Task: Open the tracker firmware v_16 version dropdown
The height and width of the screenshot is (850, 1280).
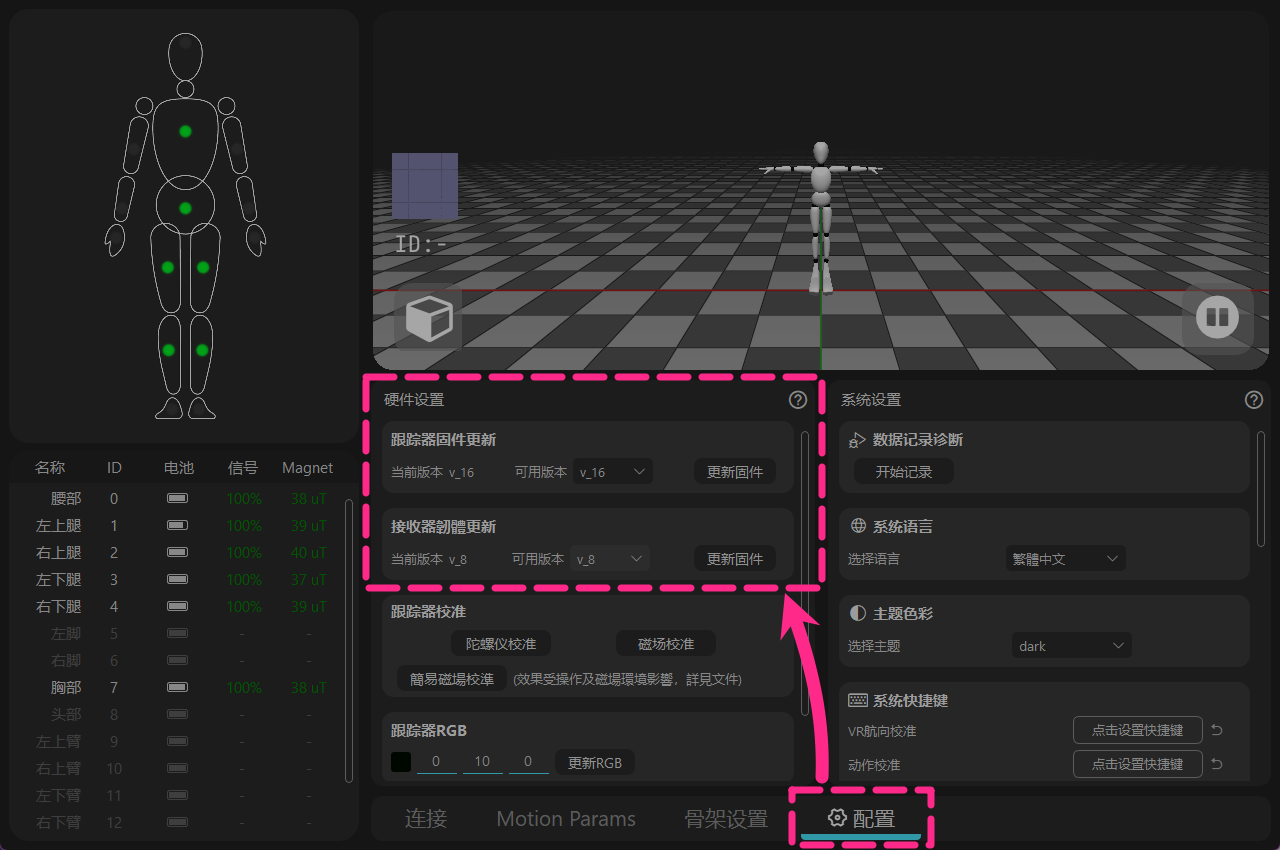Action: click(613, 472)
